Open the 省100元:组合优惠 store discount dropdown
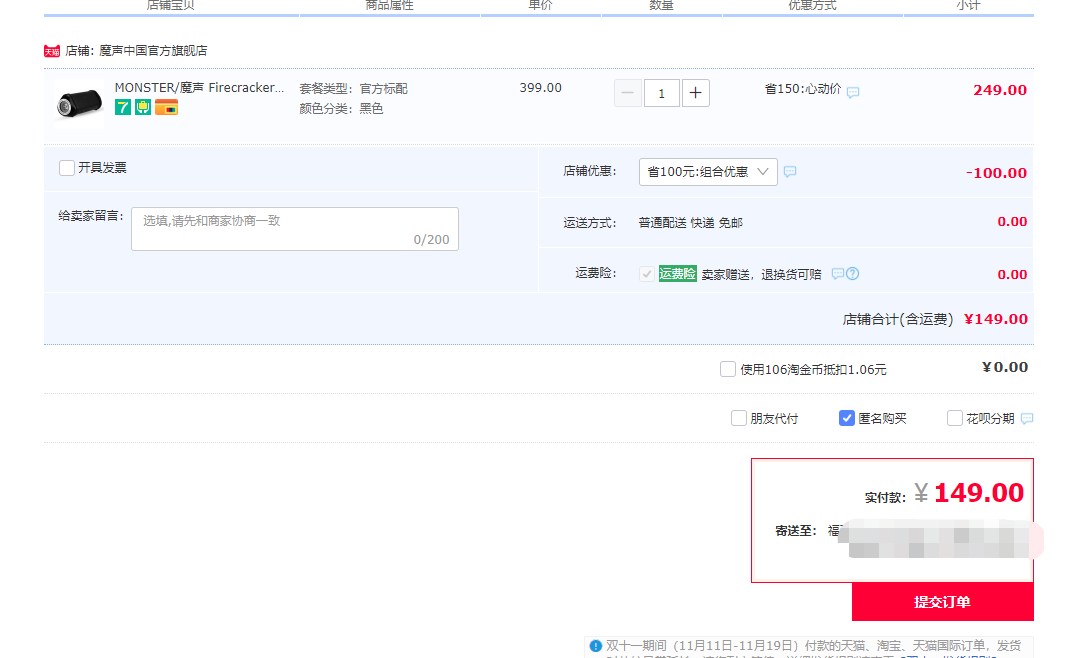Viewport: 1070px width, 658px height. pyautogui.click(x=708, y=172)
